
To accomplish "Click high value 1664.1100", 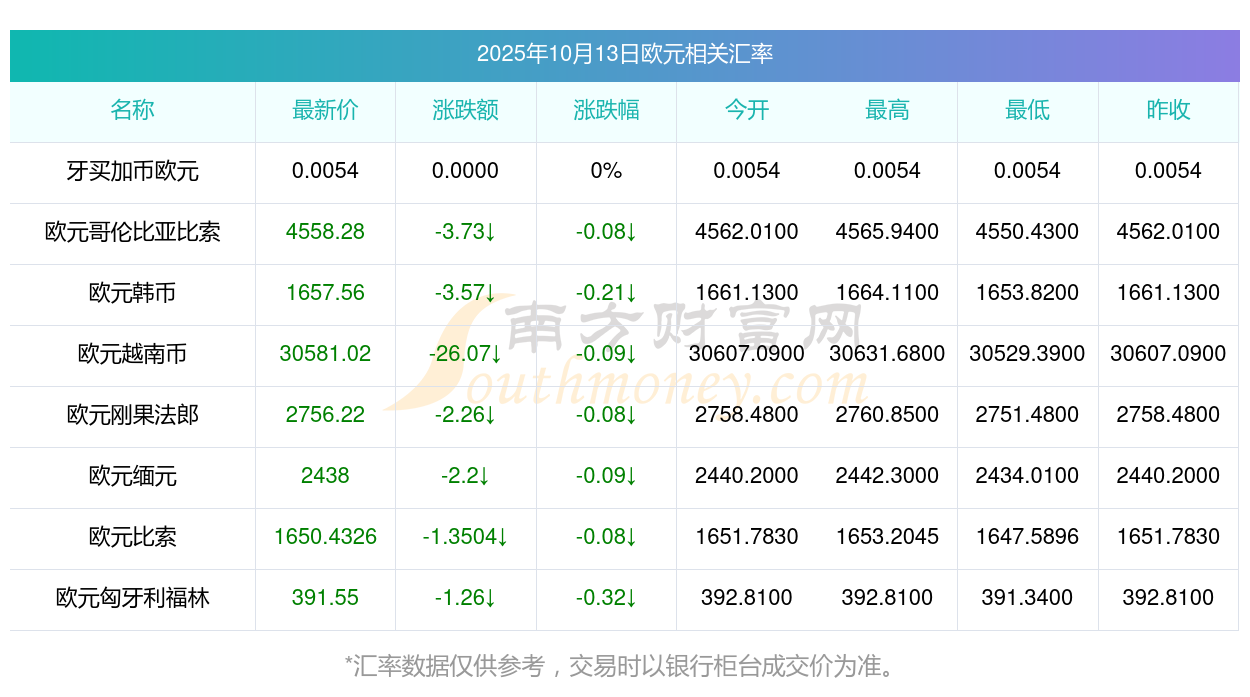I will pos(887,293).
